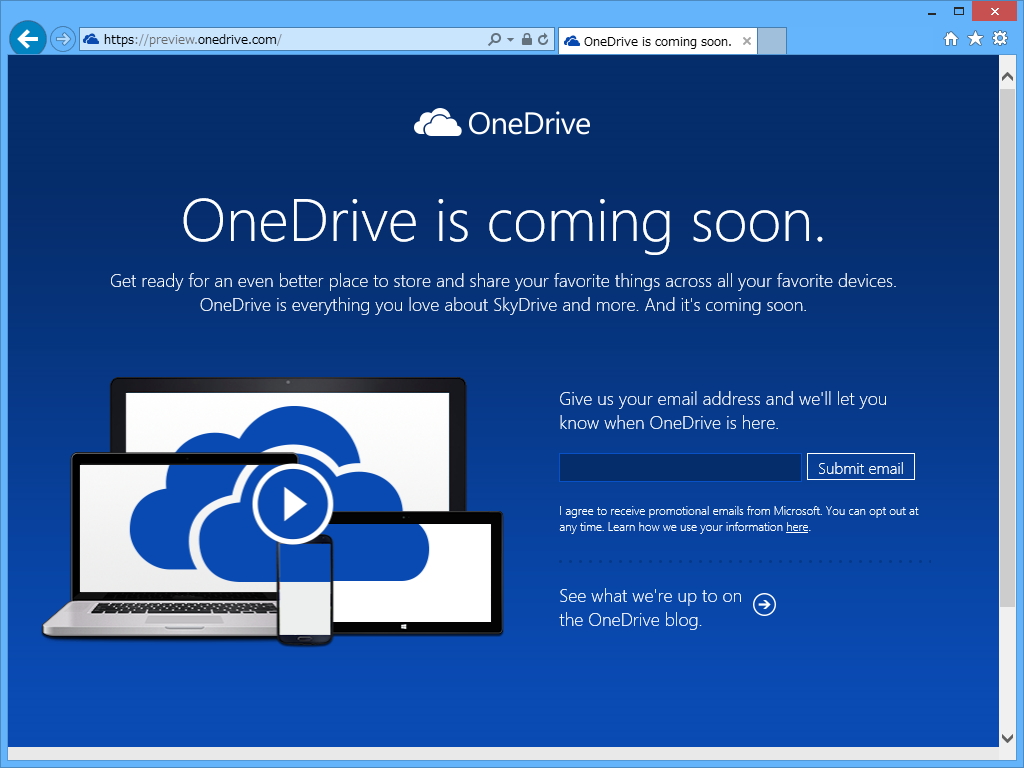Click the Back navigation arrow
Image resolution: width=1024 pixels, height=768 pixels.
27,39
